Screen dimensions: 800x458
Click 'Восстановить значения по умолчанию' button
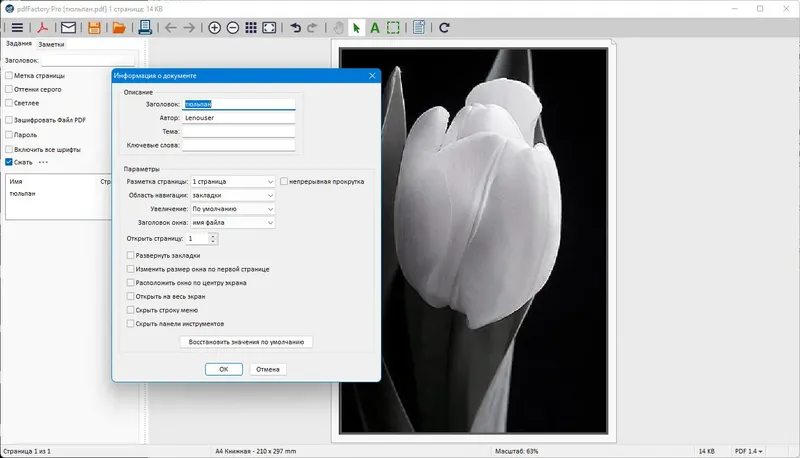(x=246, y=342)
